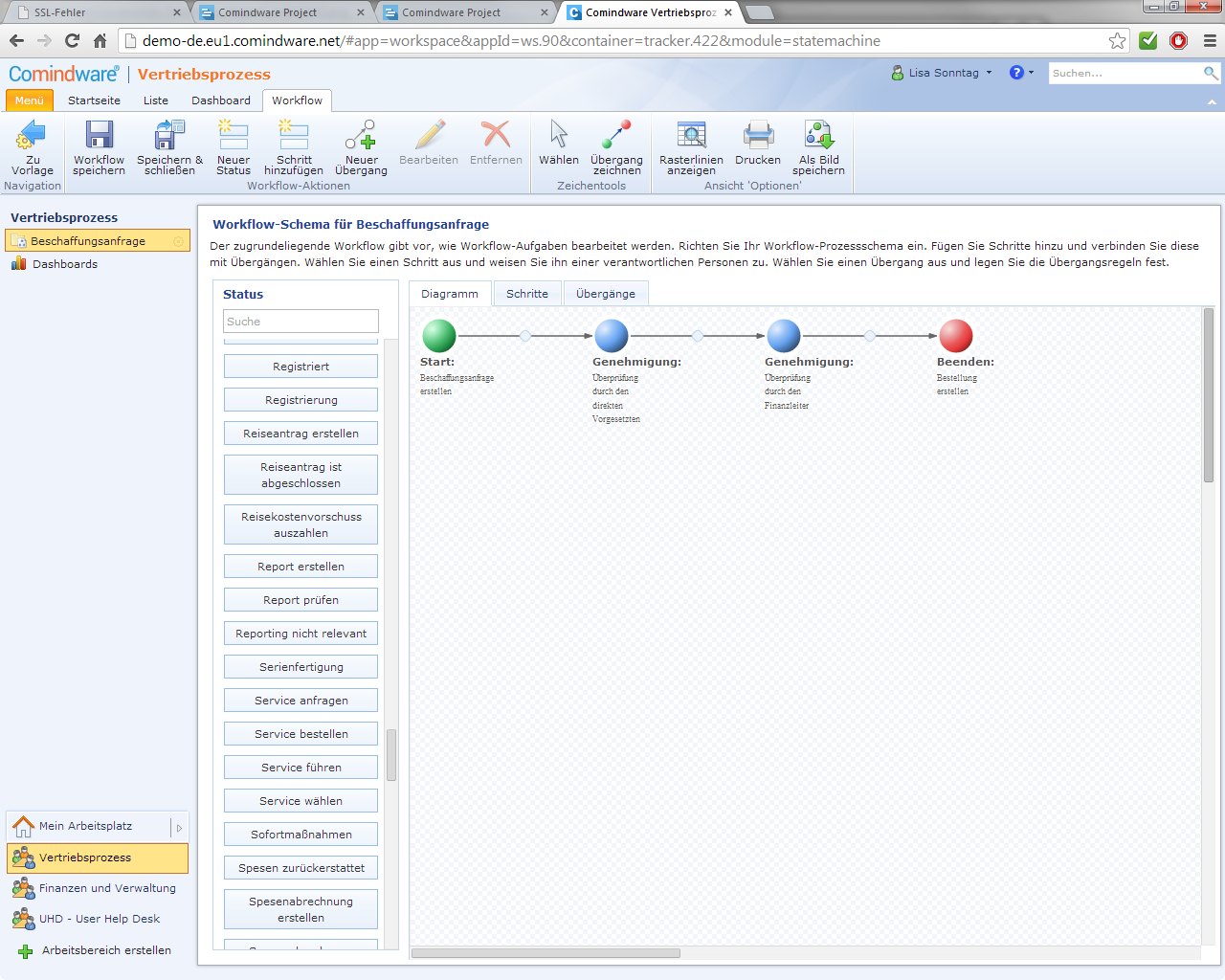Screen dimensions: 1225x980
Task: Click transition point before Beenden node
Action: click(x=870, y=336)
